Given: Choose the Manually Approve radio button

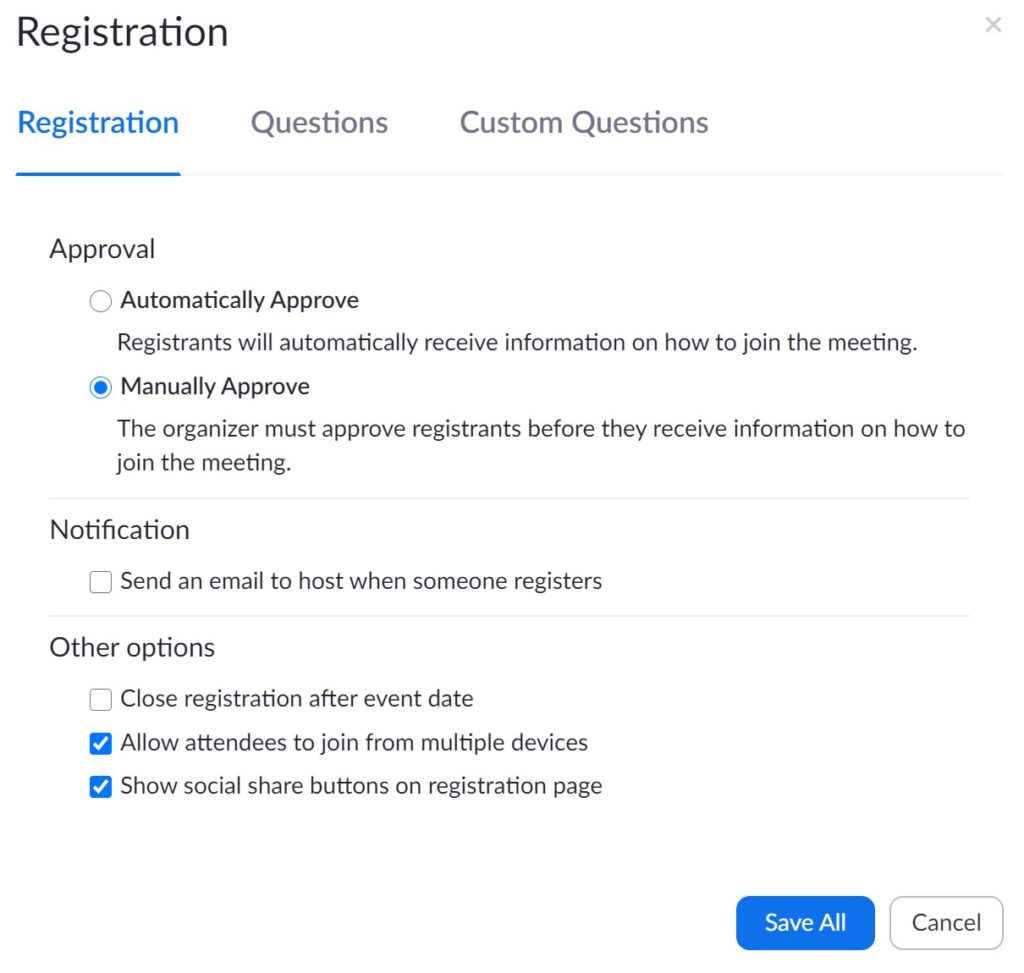Looking at the screenshot, I should pos(100,388).
